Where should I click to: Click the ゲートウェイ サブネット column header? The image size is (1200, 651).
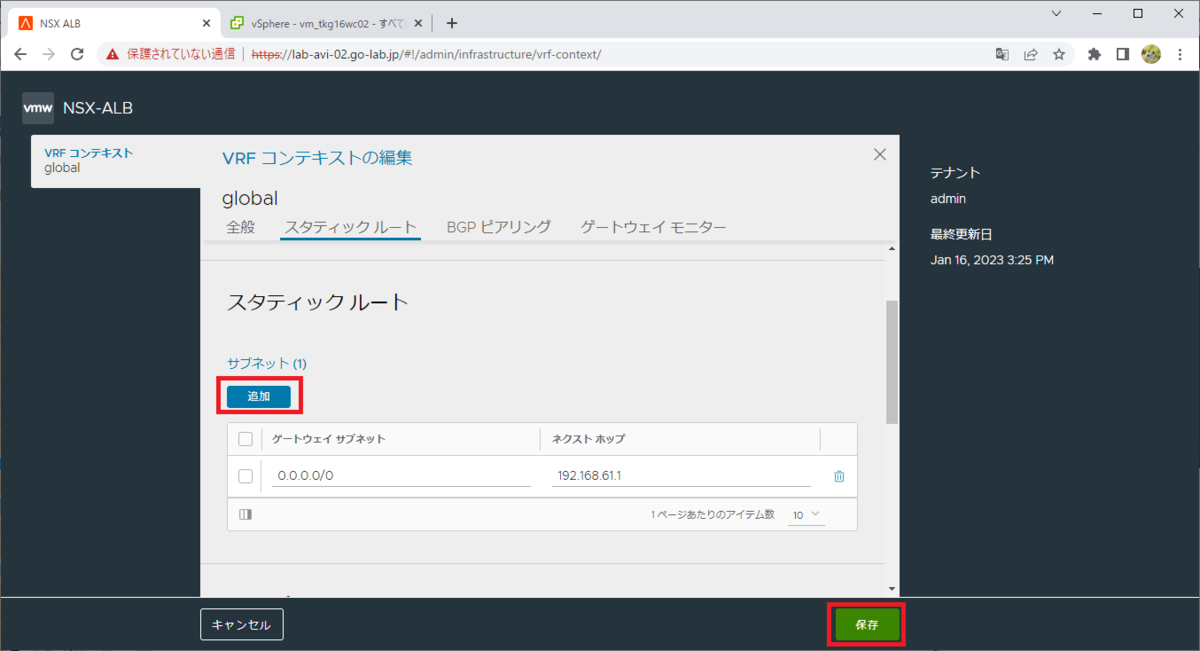coord(329,439)
